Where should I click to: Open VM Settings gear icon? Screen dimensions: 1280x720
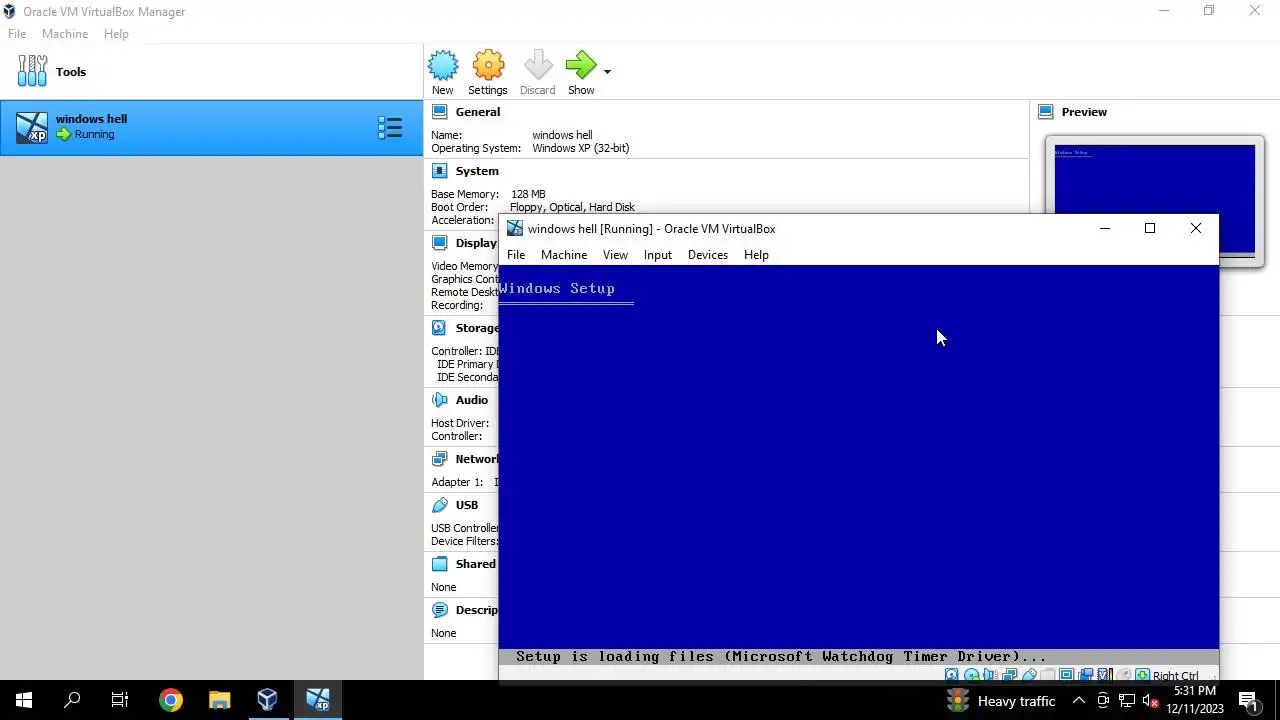click(x=488, y=66)
